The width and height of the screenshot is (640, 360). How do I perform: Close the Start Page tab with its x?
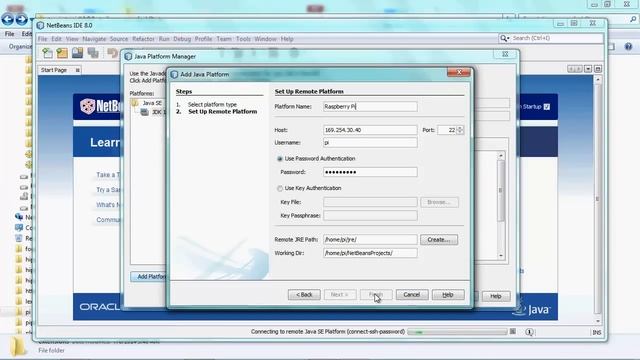77,70
